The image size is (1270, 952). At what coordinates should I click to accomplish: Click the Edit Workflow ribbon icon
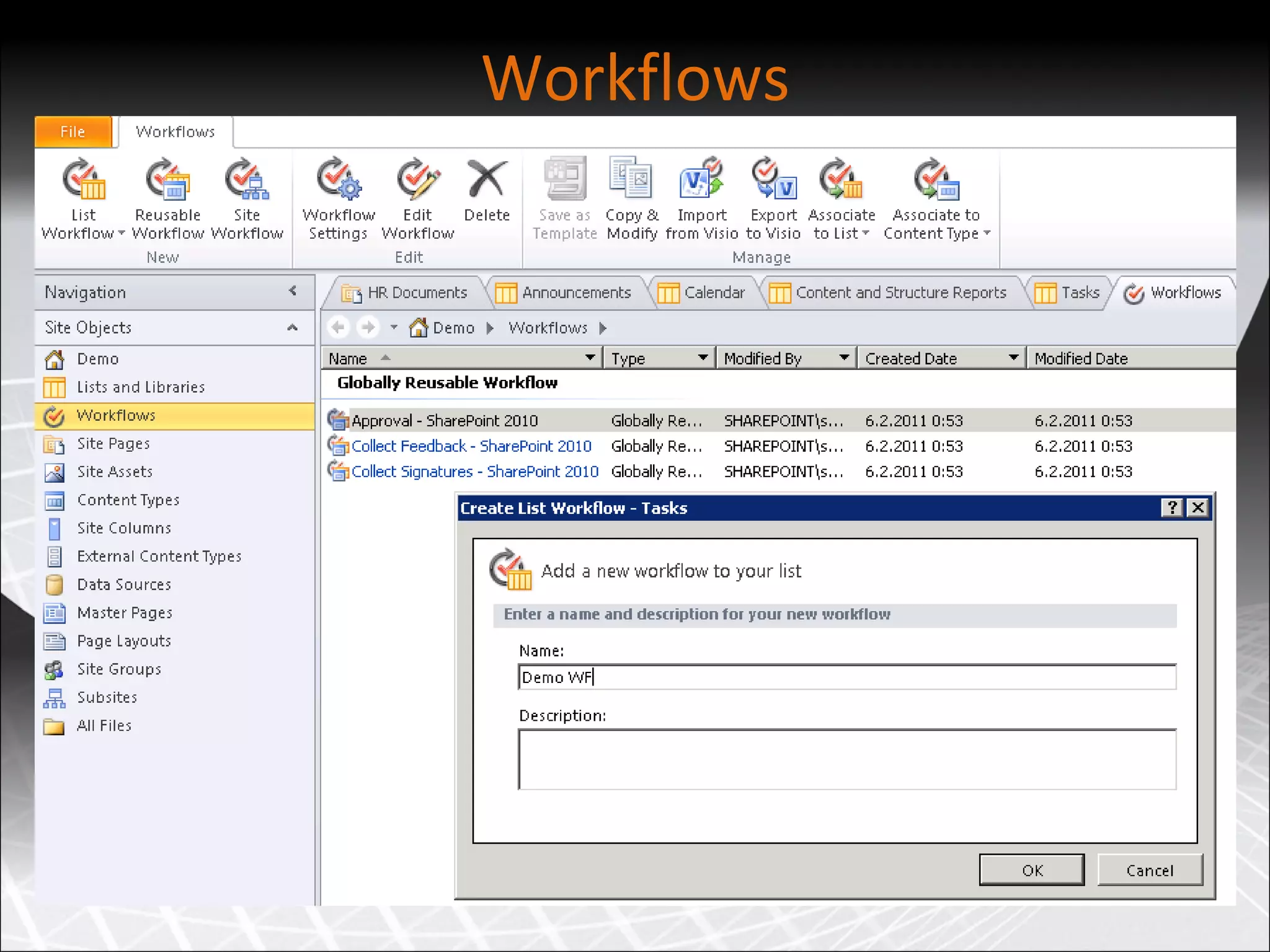click(418, 180)
